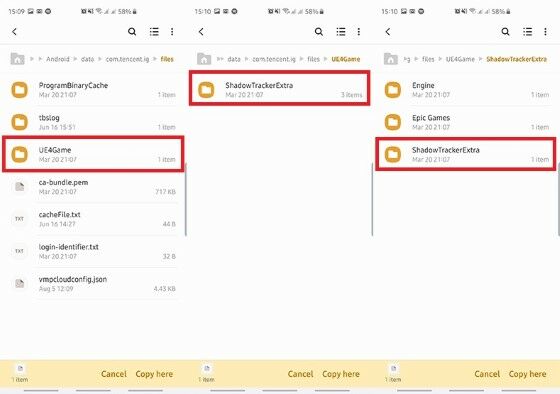
Task: Select the vmpcloudconfig.json file
Action: pos(93,283)
